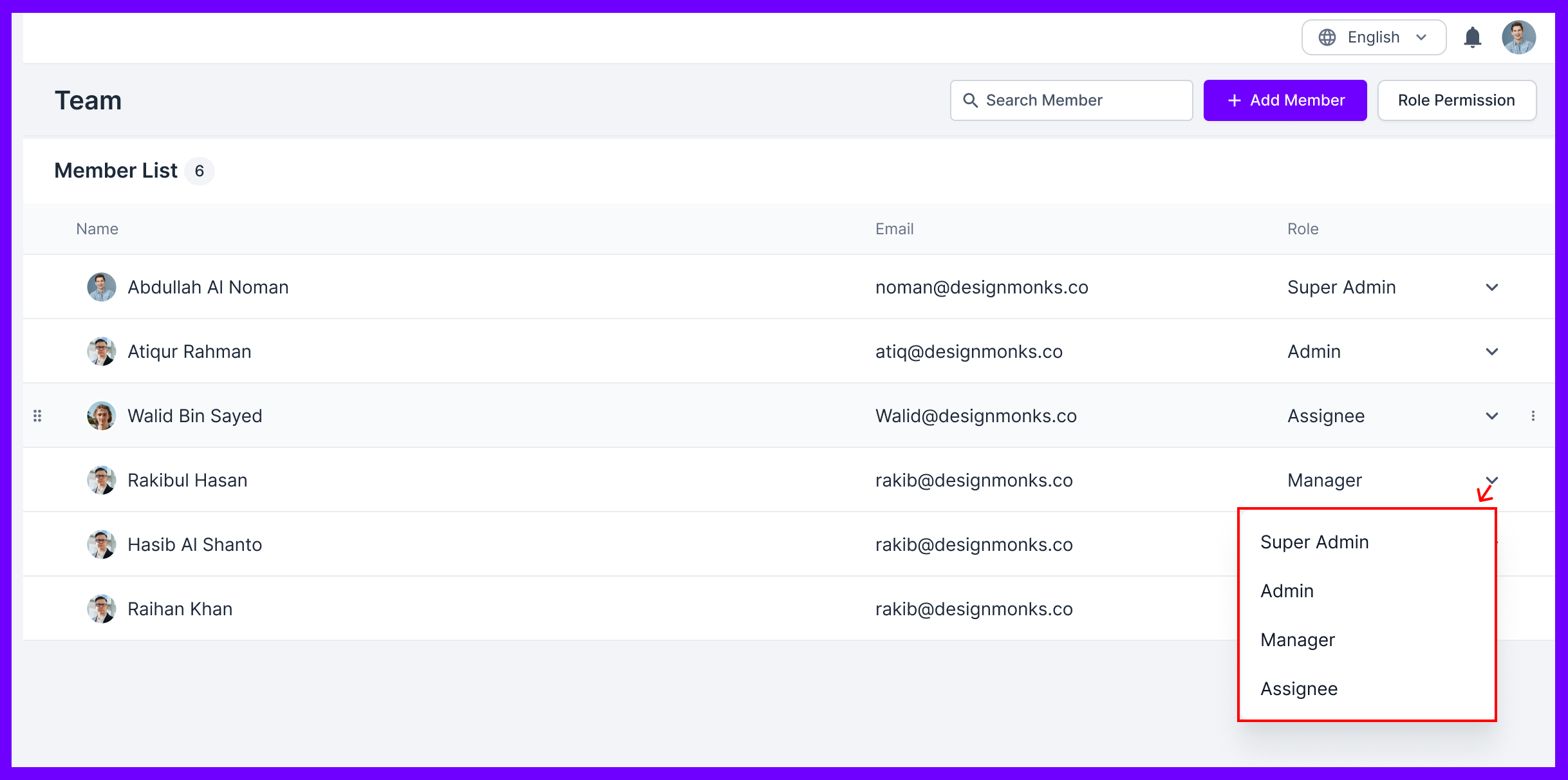The width and height of the screenshot is (1568, 780).
Task: Click Hasib Al Shanto's avatar
Action: click(102, 544)
